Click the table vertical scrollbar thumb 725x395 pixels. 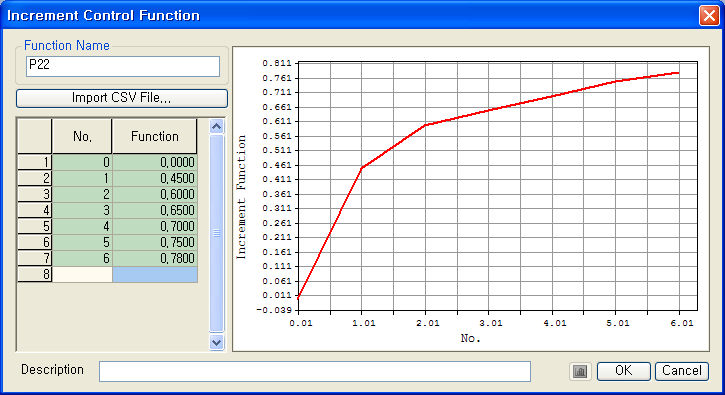(x=216, y=233)
